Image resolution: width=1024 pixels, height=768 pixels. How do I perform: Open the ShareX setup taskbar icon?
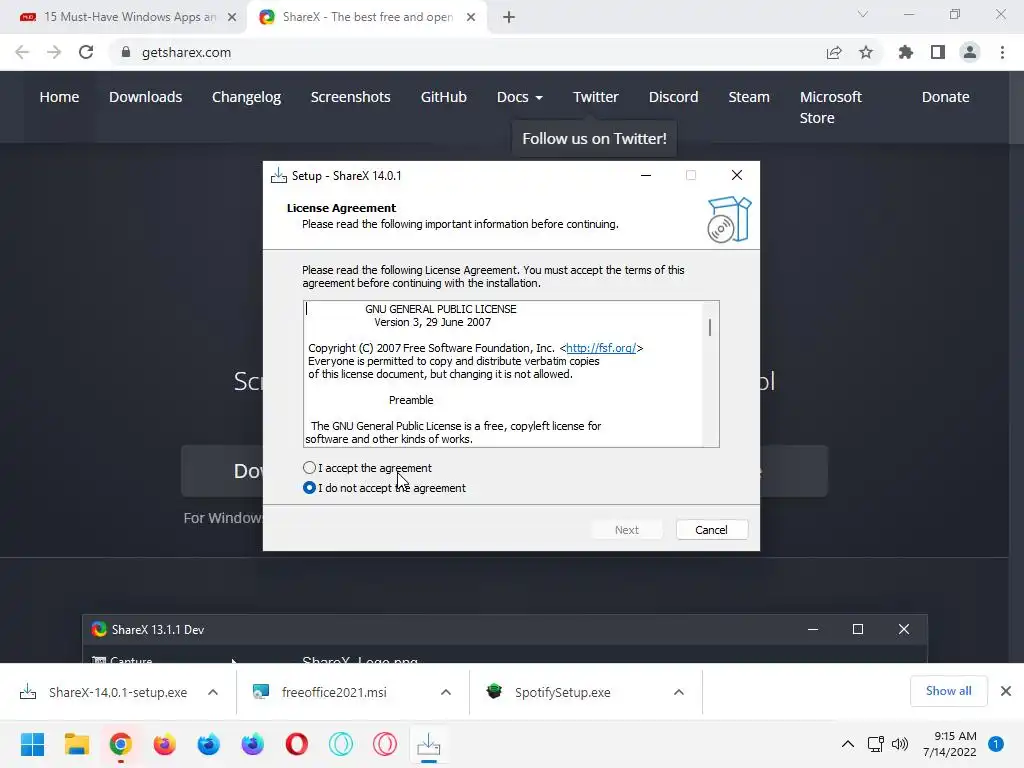[428, 744]
